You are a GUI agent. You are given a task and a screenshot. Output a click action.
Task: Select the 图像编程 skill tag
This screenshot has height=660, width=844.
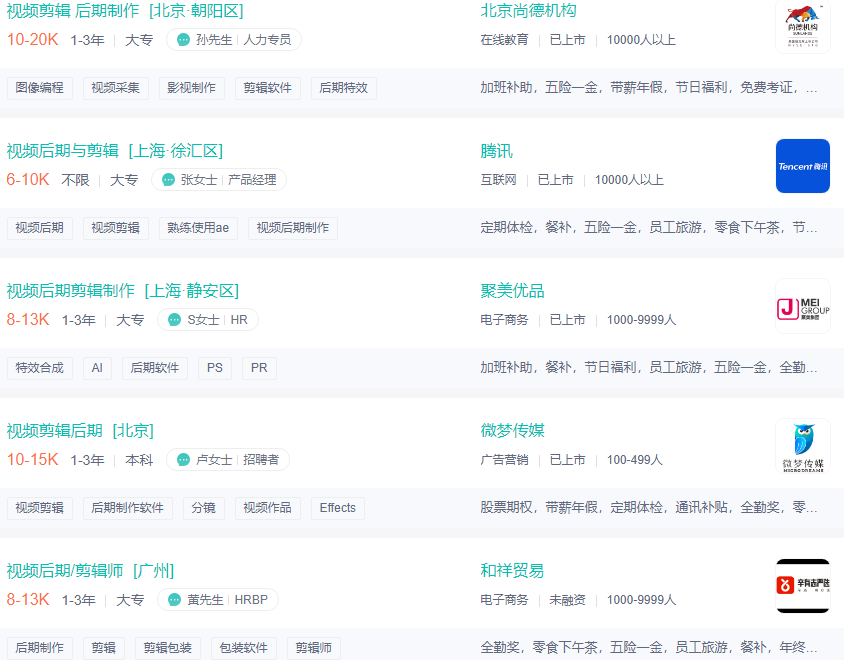click(40, 88)
